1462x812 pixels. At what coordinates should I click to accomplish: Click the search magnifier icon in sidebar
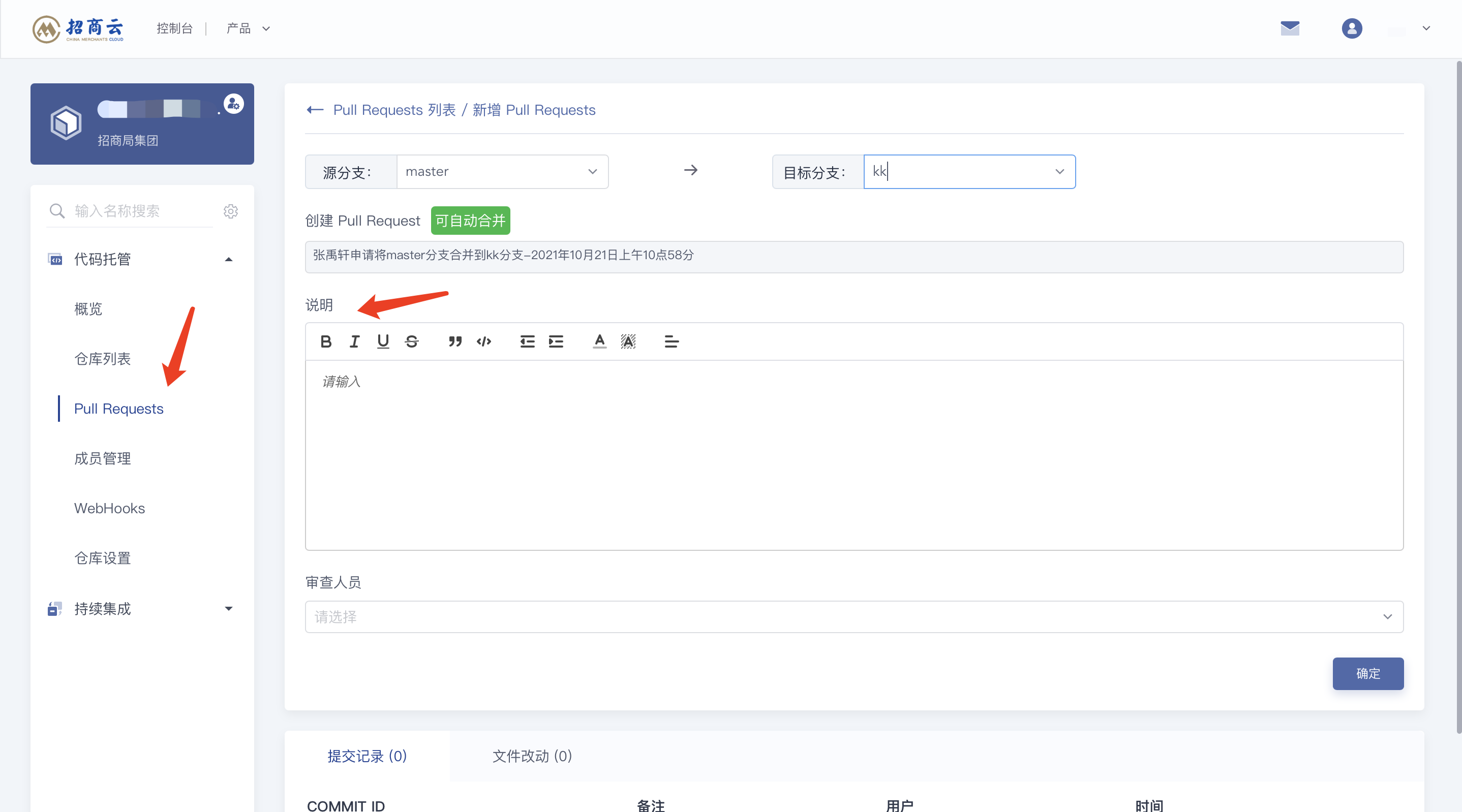(57, 211)
